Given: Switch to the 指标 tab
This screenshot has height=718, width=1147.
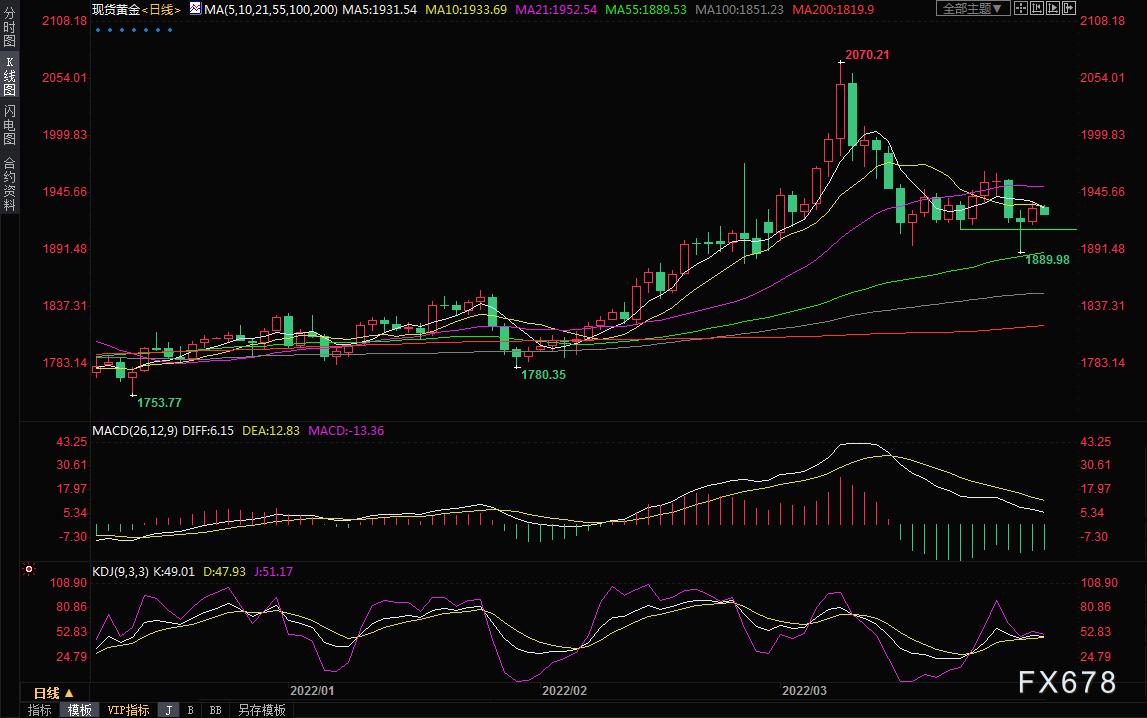Looking at the screenshot, I should (x=40, y=710).
